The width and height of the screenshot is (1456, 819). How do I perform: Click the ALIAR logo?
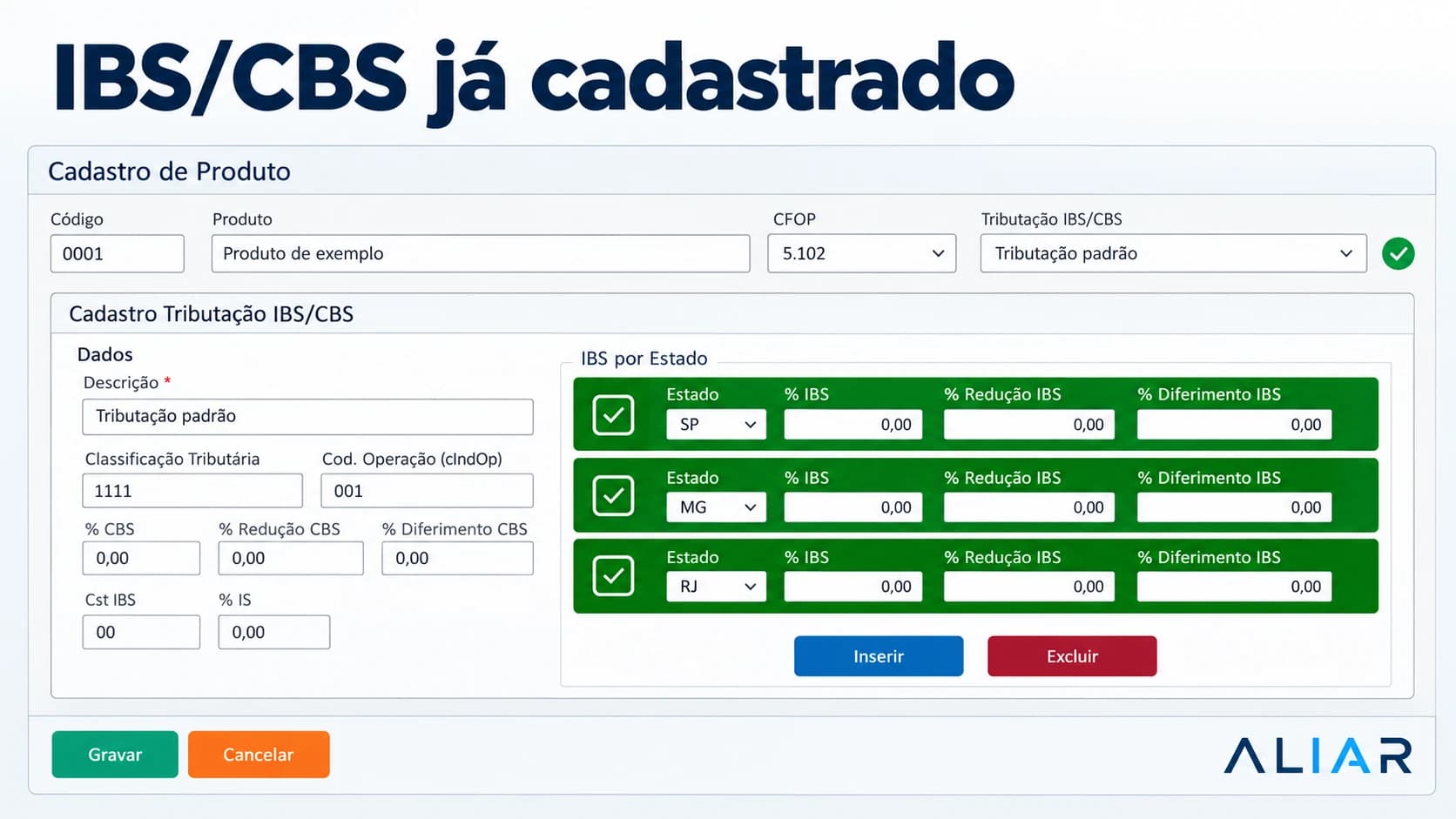[x=1318, y=755]
